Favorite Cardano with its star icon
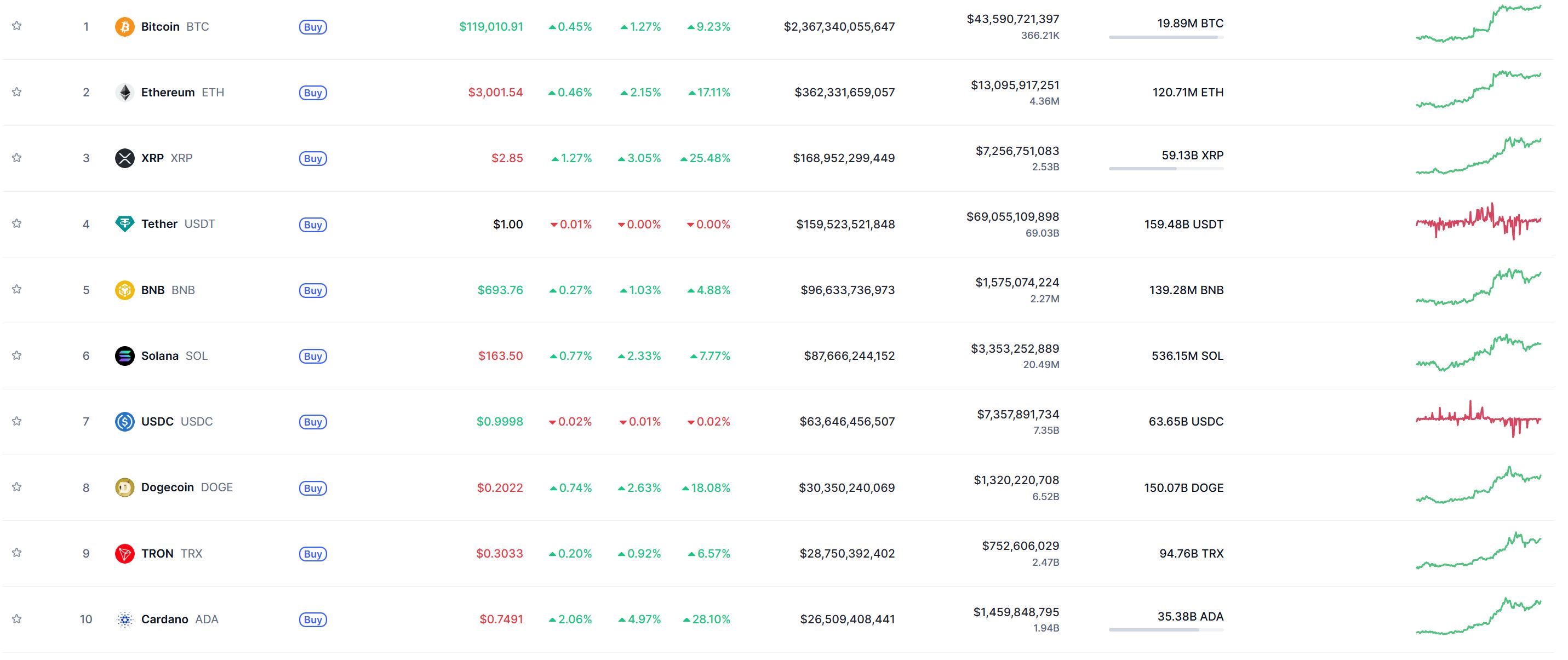The width and height of the screenshot is (1568, 660). pyautogui.click(x=17, y=618)
